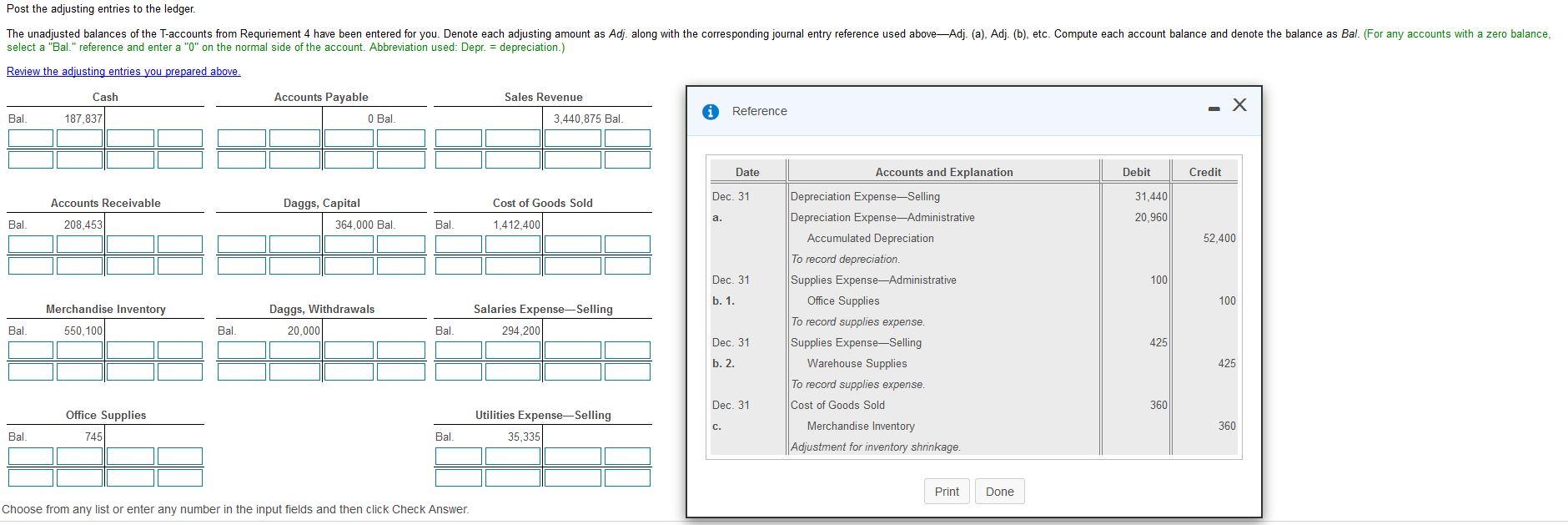Select Cash second-row debit reference box

coord(31,159)
